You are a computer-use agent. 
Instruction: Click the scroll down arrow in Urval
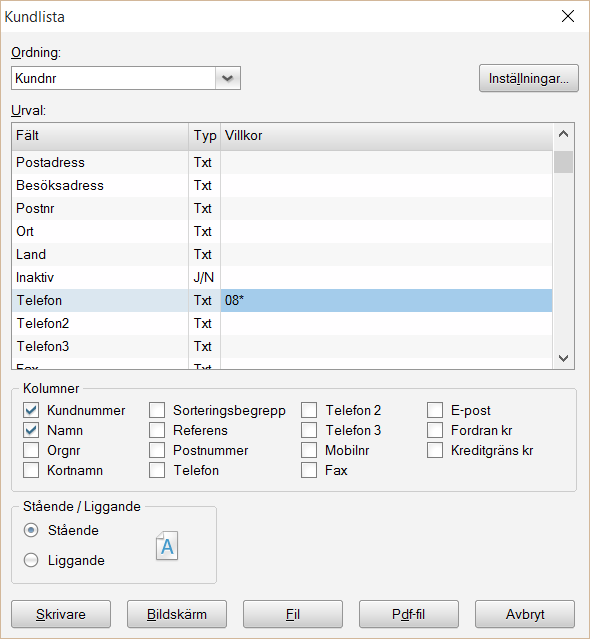point(564,358)
